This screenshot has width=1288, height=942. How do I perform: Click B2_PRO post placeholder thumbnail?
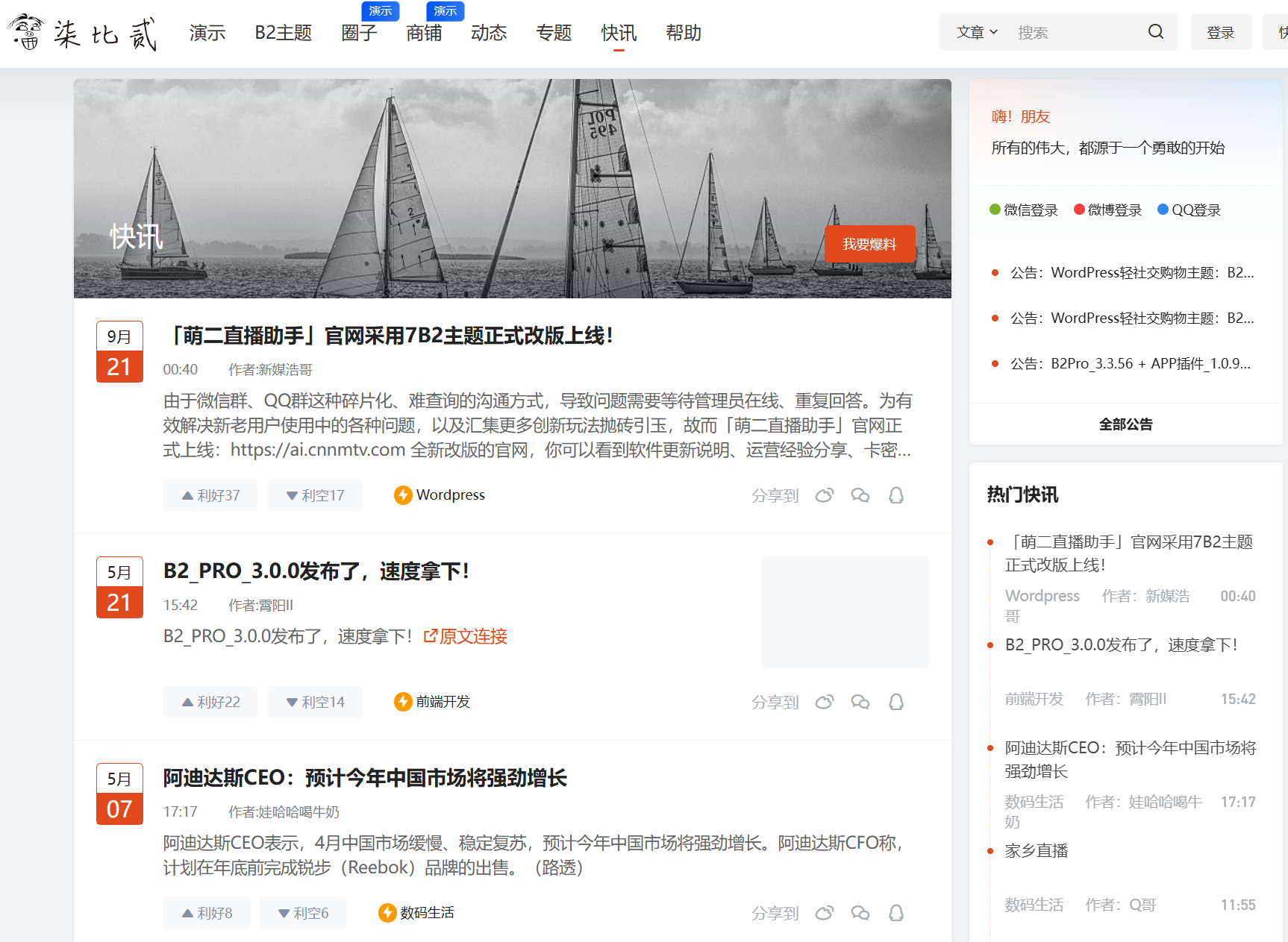pos(845,612)
